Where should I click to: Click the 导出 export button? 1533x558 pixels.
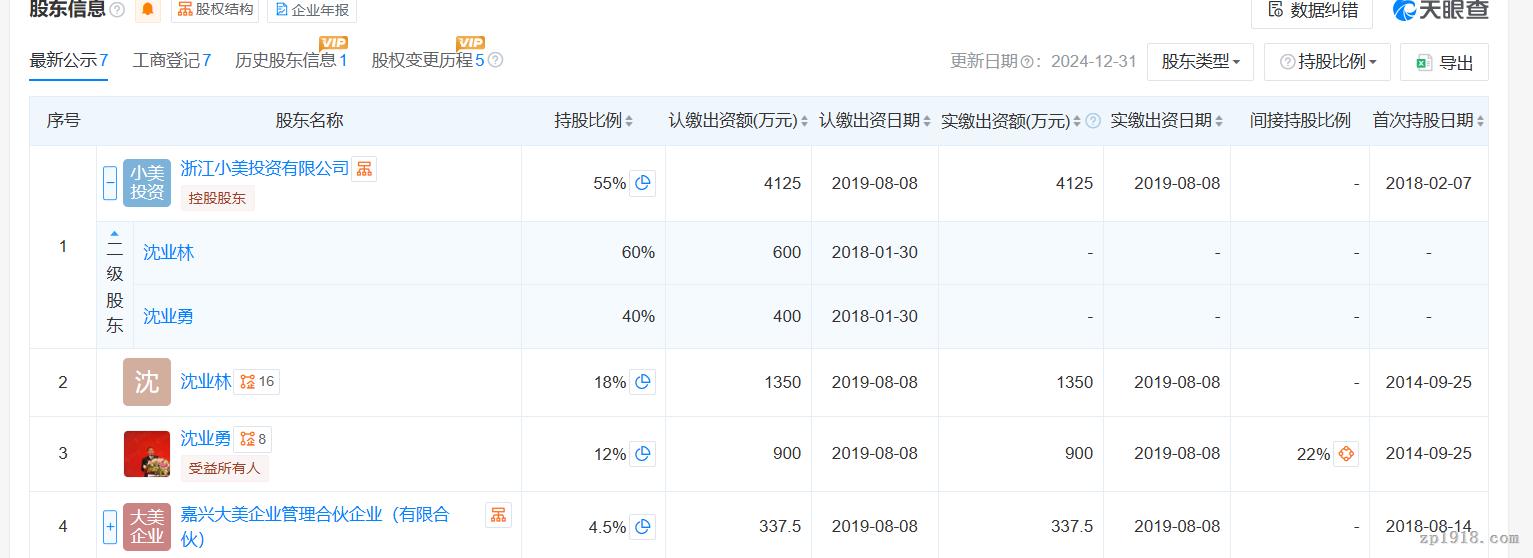tap(1444, 62)
